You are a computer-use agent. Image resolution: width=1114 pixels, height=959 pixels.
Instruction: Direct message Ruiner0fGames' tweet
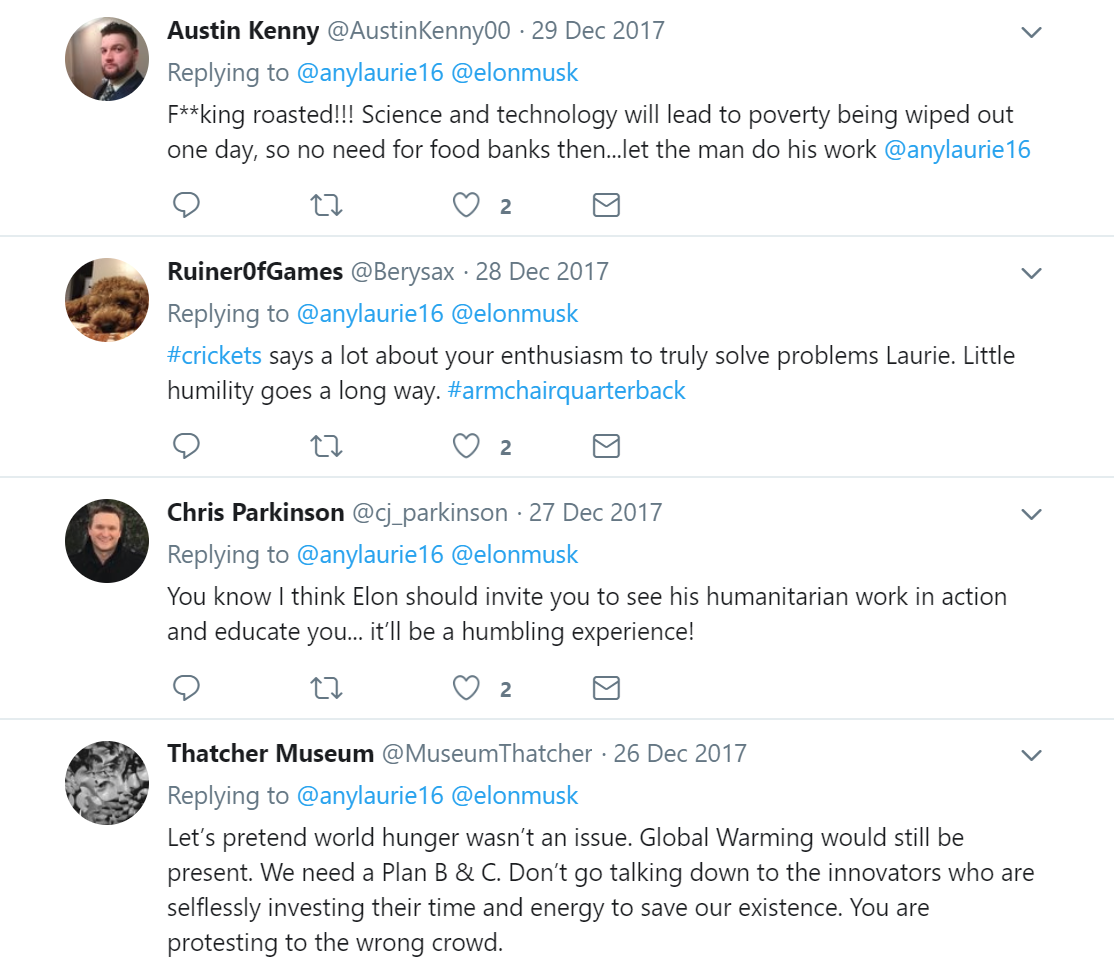coord(606,446)
